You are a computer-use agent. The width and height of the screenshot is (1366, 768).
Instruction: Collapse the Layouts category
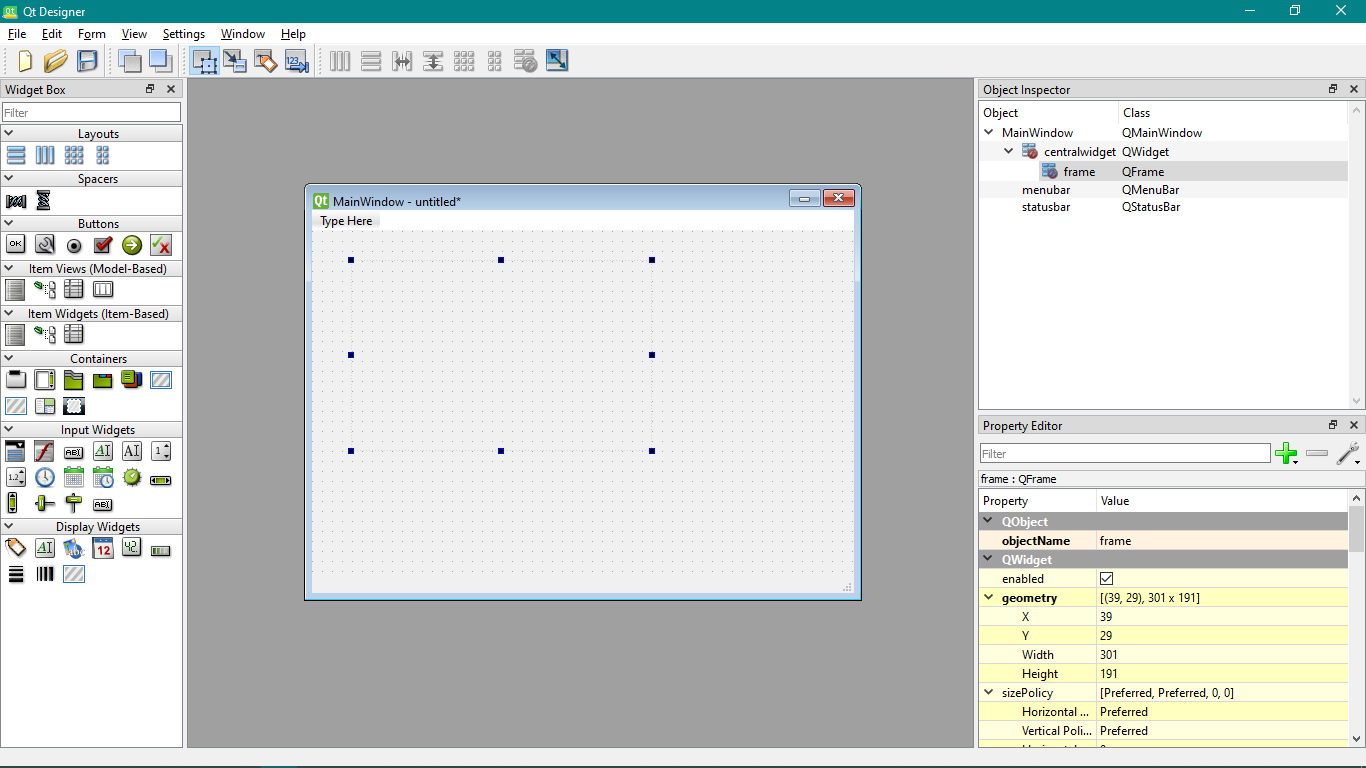pos(9,133)
